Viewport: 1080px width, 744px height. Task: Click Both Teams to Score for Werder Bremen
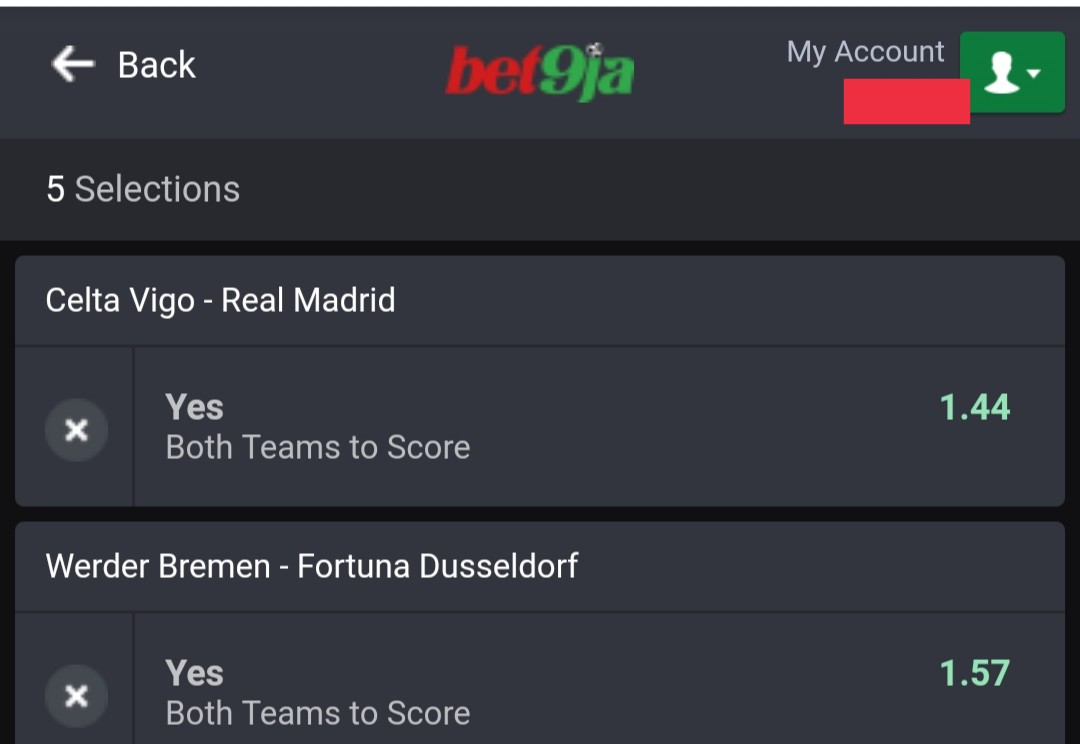tap(318, 714)
